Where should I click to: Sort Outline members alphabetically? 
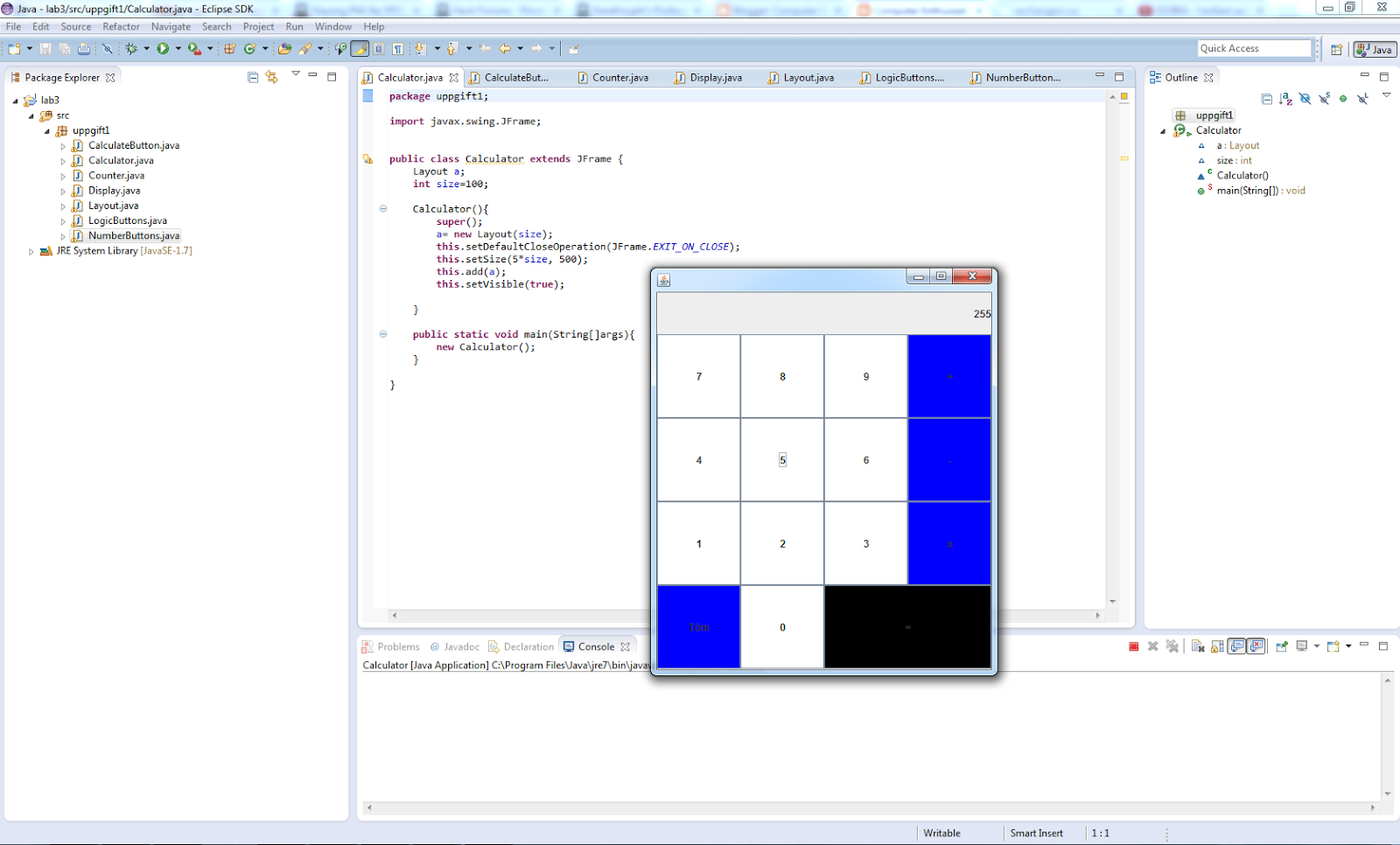(x=1285, y=100)
